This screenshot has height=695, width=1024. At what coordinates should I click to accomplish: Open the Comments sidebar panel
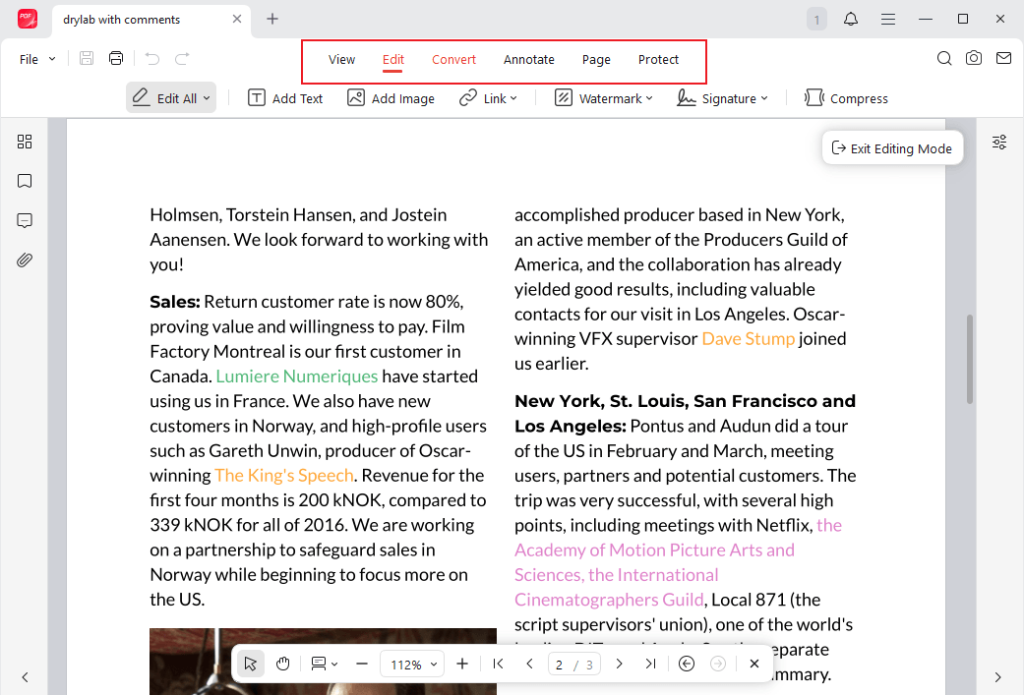point(24,221)
